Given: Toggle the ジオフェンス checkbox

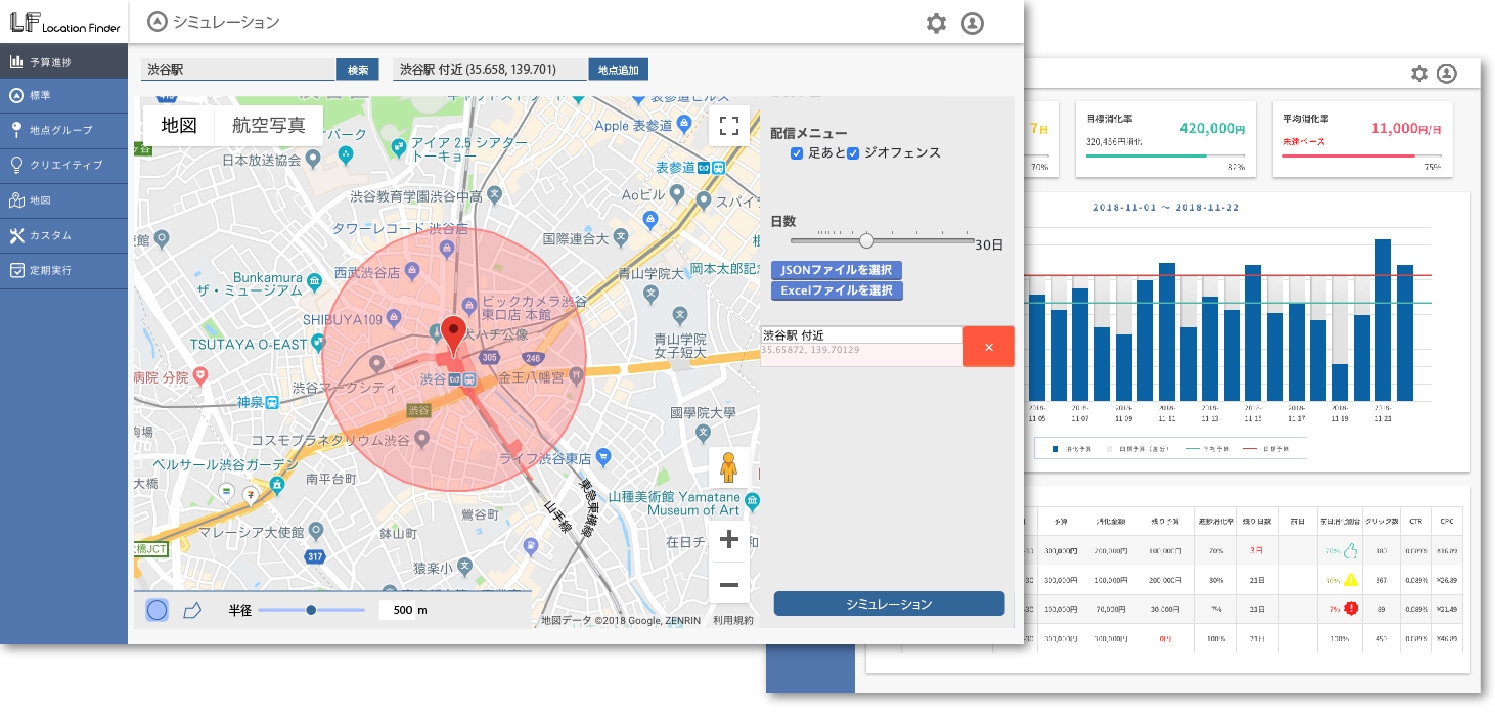Looking at the screenshot, I should point(854,153).
